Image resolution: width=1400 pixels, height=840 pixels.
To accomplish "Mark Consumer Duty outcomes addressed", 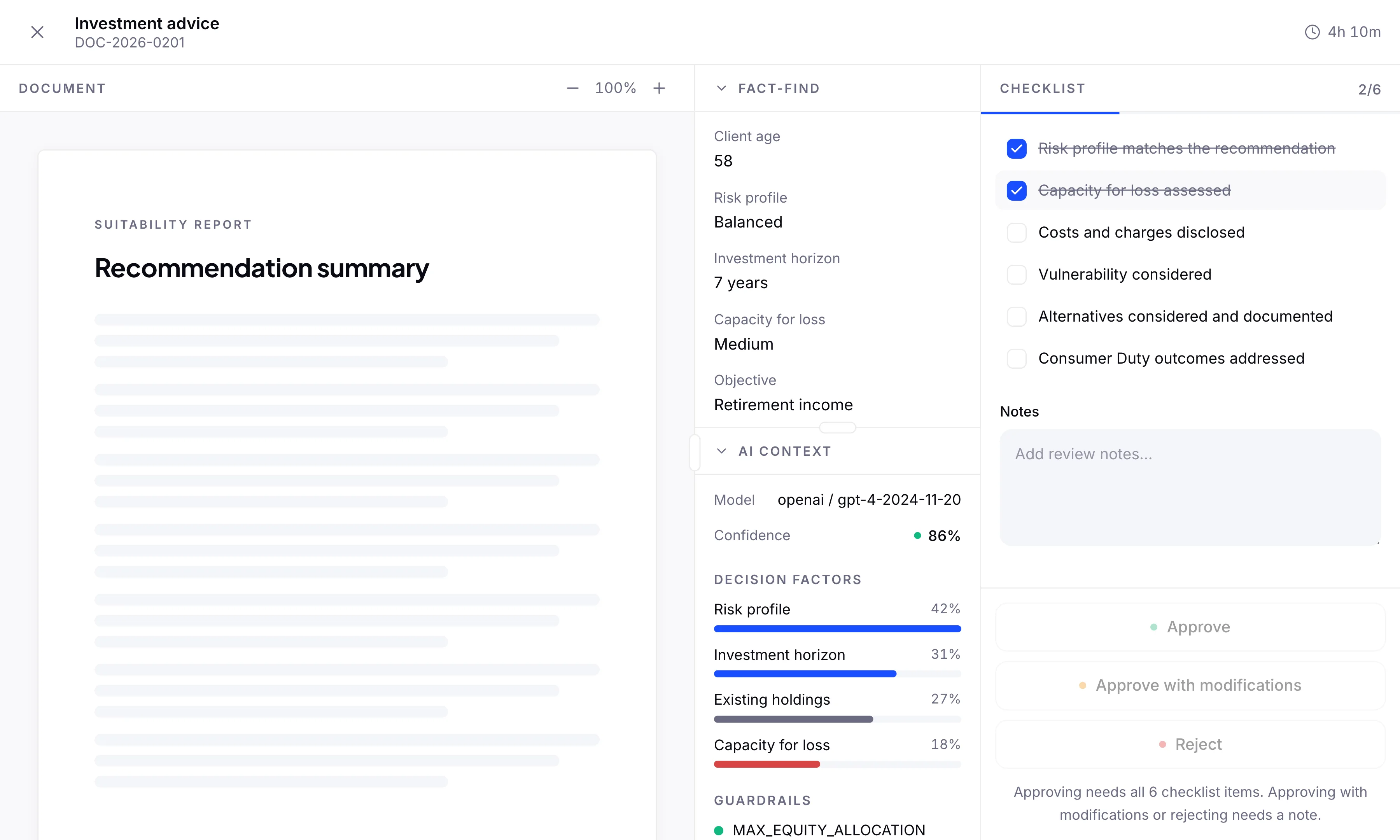I will coord(1016,358).
